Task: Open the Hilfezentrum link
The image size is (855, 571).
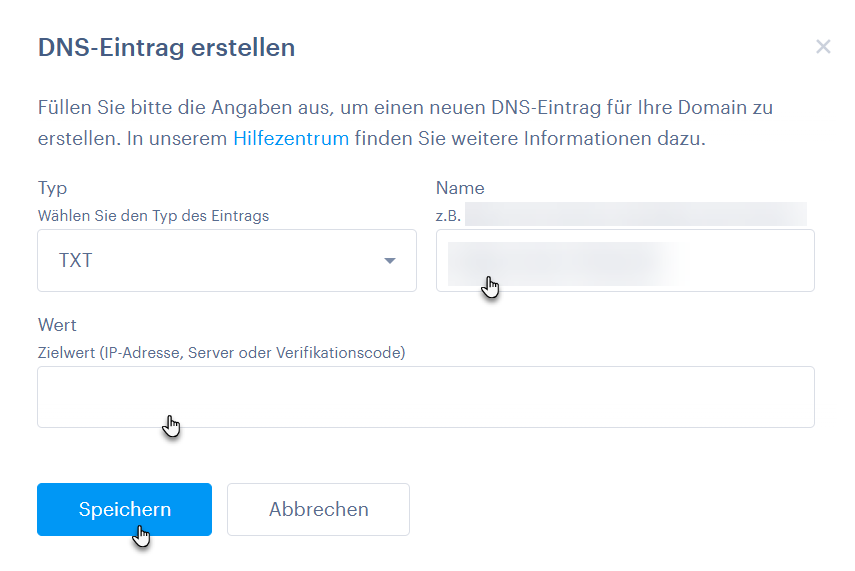Action: click(x=291, y=139)
